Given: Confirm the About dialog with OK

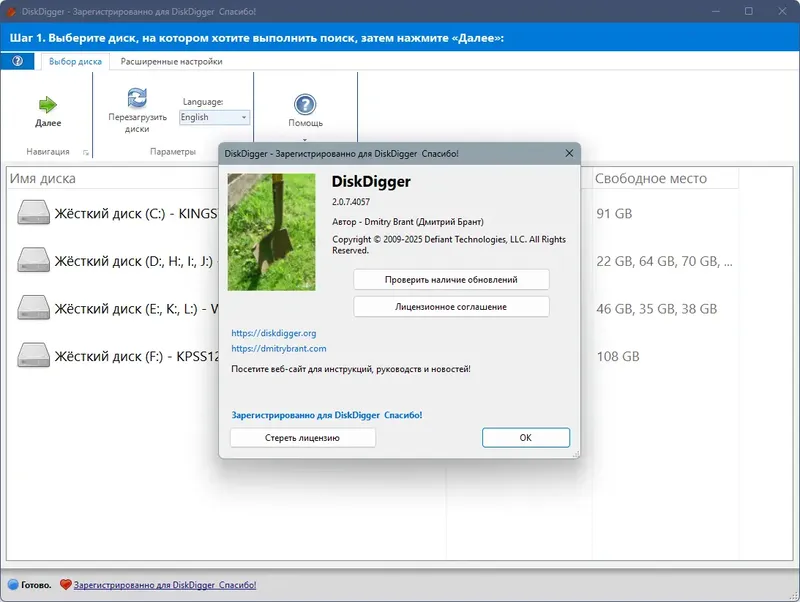Looking at the screenshot, I should (526, 438).
